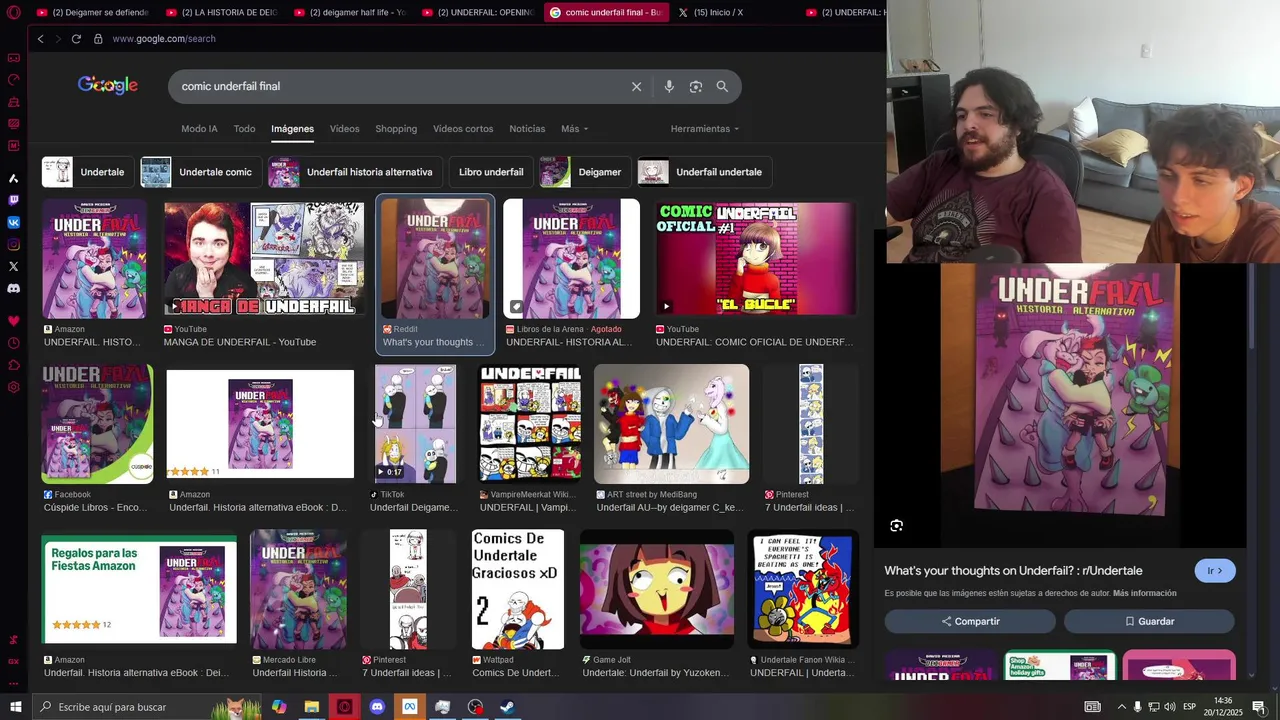Viewport: 1280px width, 720px height.
Task: Open Opera GX taskbar icon
Action: coord(344,707)
